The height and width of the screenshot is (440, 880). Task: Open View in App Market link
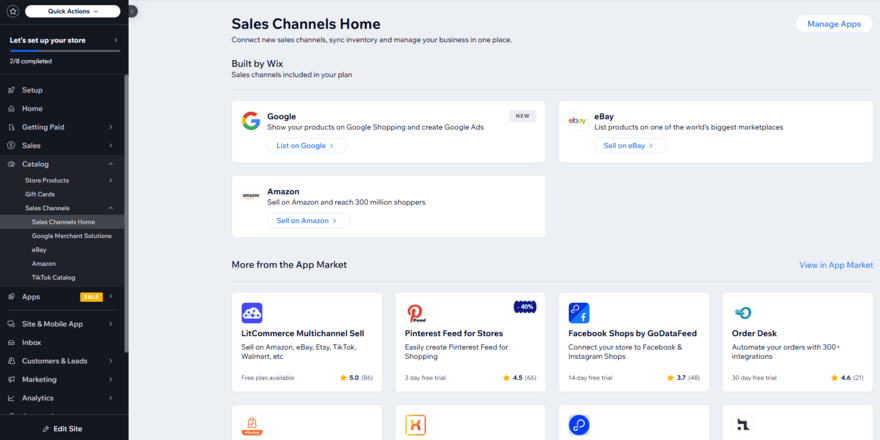[x=836, y=265]
